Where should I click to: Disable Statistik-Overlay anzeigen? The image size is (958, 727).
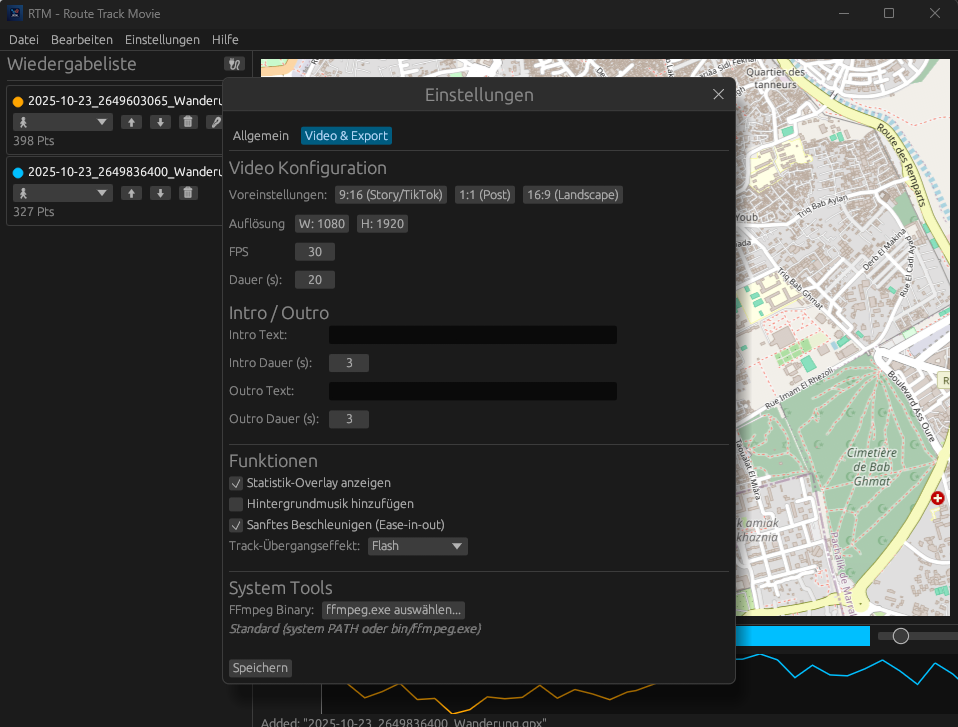[236, 483]
